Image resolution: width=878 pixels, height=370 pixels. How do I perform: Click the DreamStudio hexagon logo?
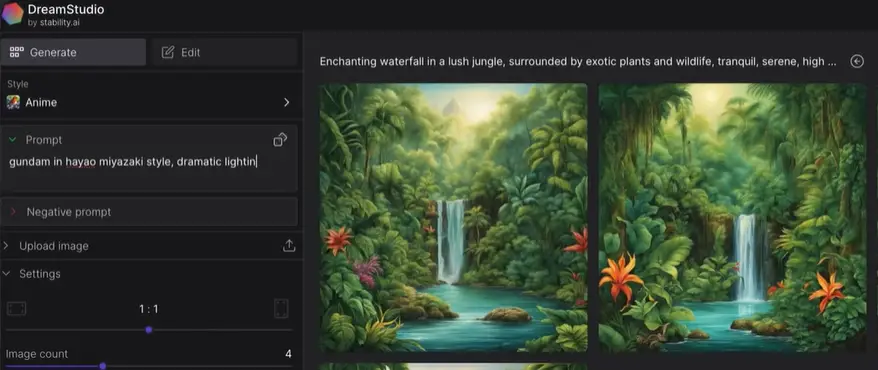[x=12, y=14]
